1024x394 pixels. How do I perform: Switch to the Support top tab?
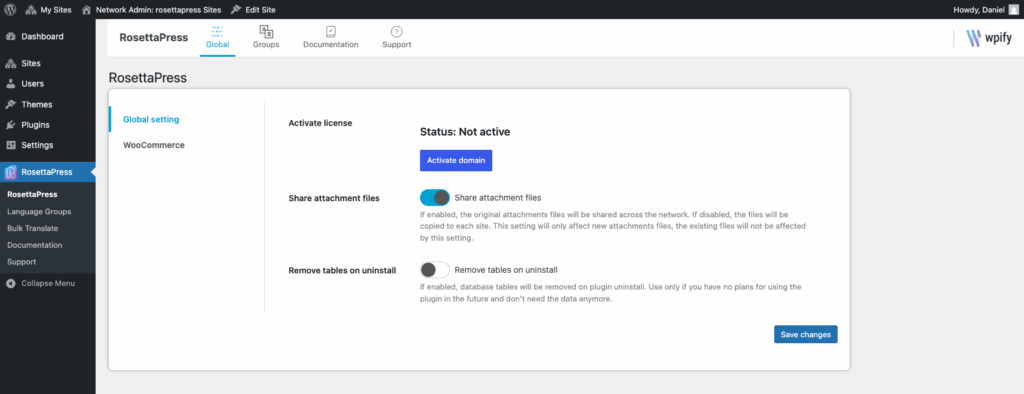point(396,37)
